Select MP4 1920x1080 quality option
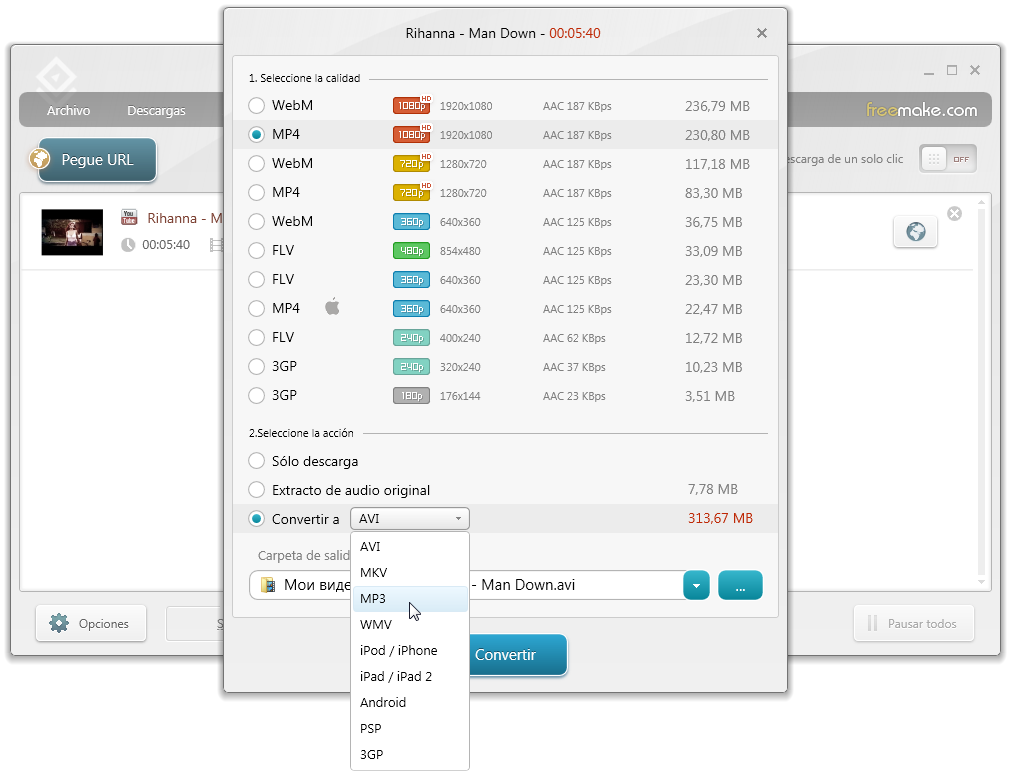 256,134
